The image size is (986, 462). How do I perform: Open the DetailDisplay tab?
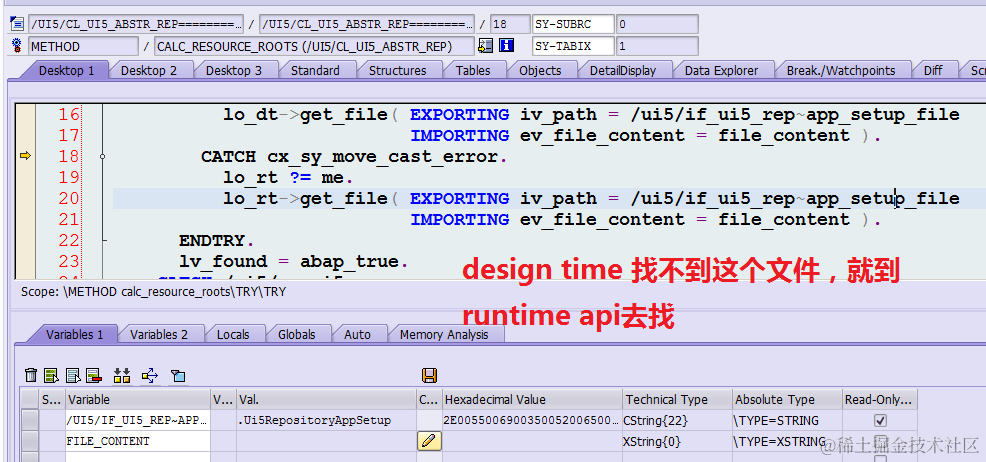(x=623, y=70)
